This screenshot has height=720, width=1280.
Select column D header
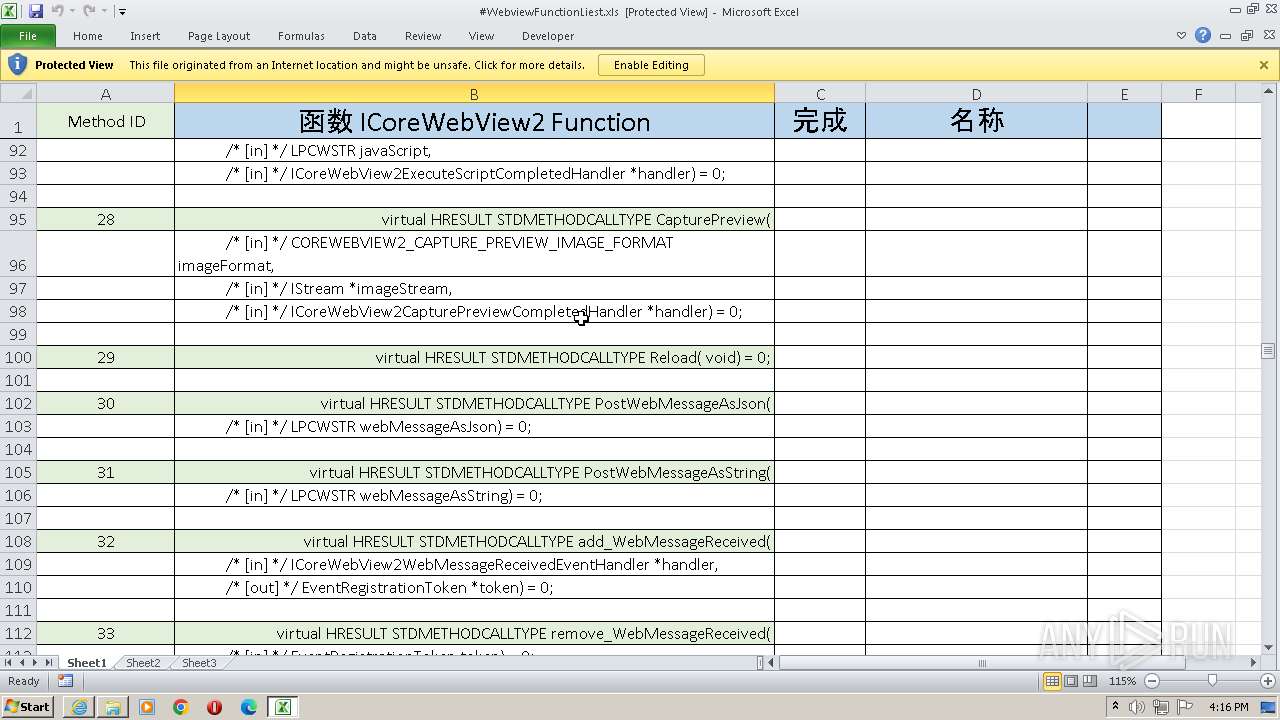click(x=976, y=94)
